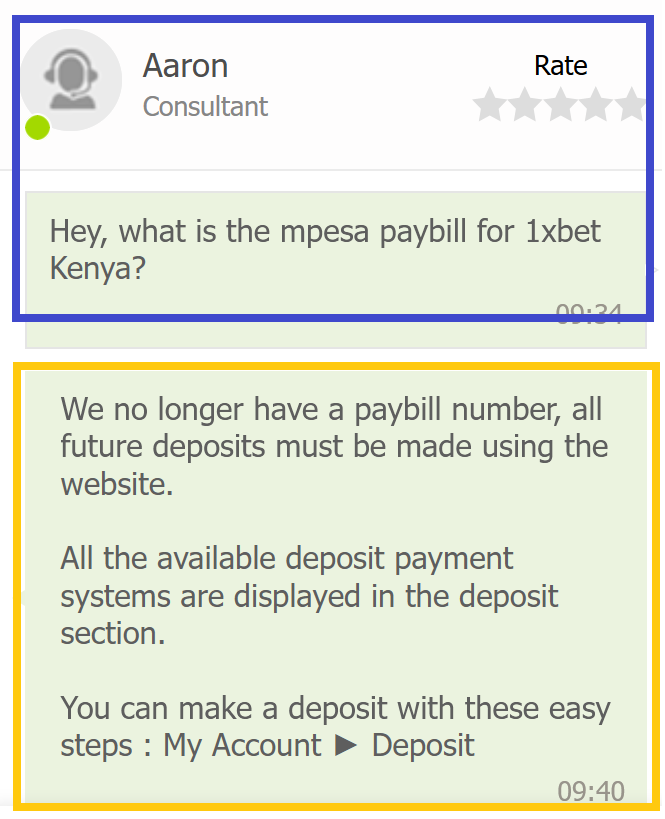
Task: Select the fifth rating star
Action: click(631, 105)
